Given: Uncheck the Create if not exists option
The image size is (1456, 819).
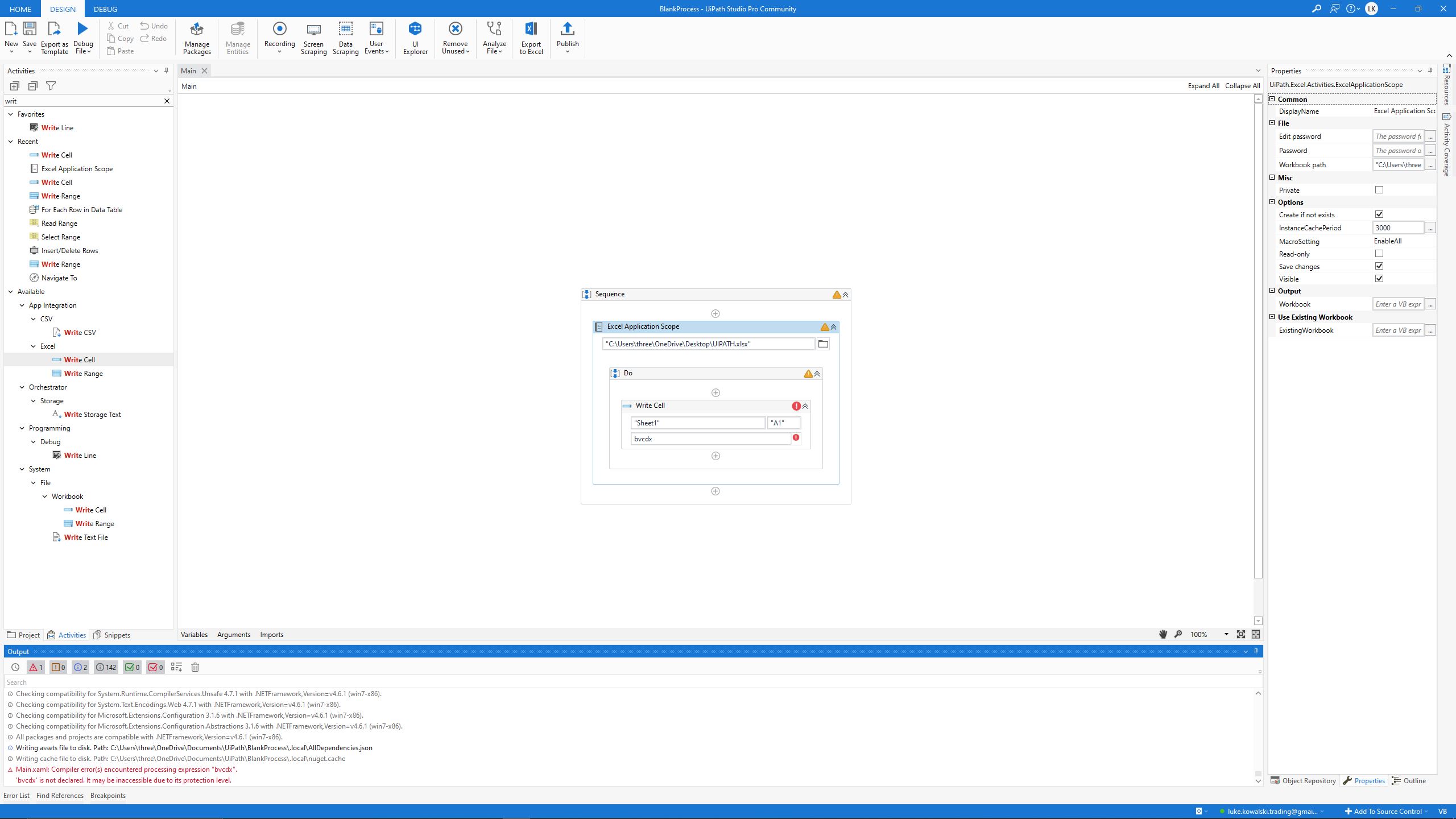Looking at the screenshot, I should click(1379, 214).
